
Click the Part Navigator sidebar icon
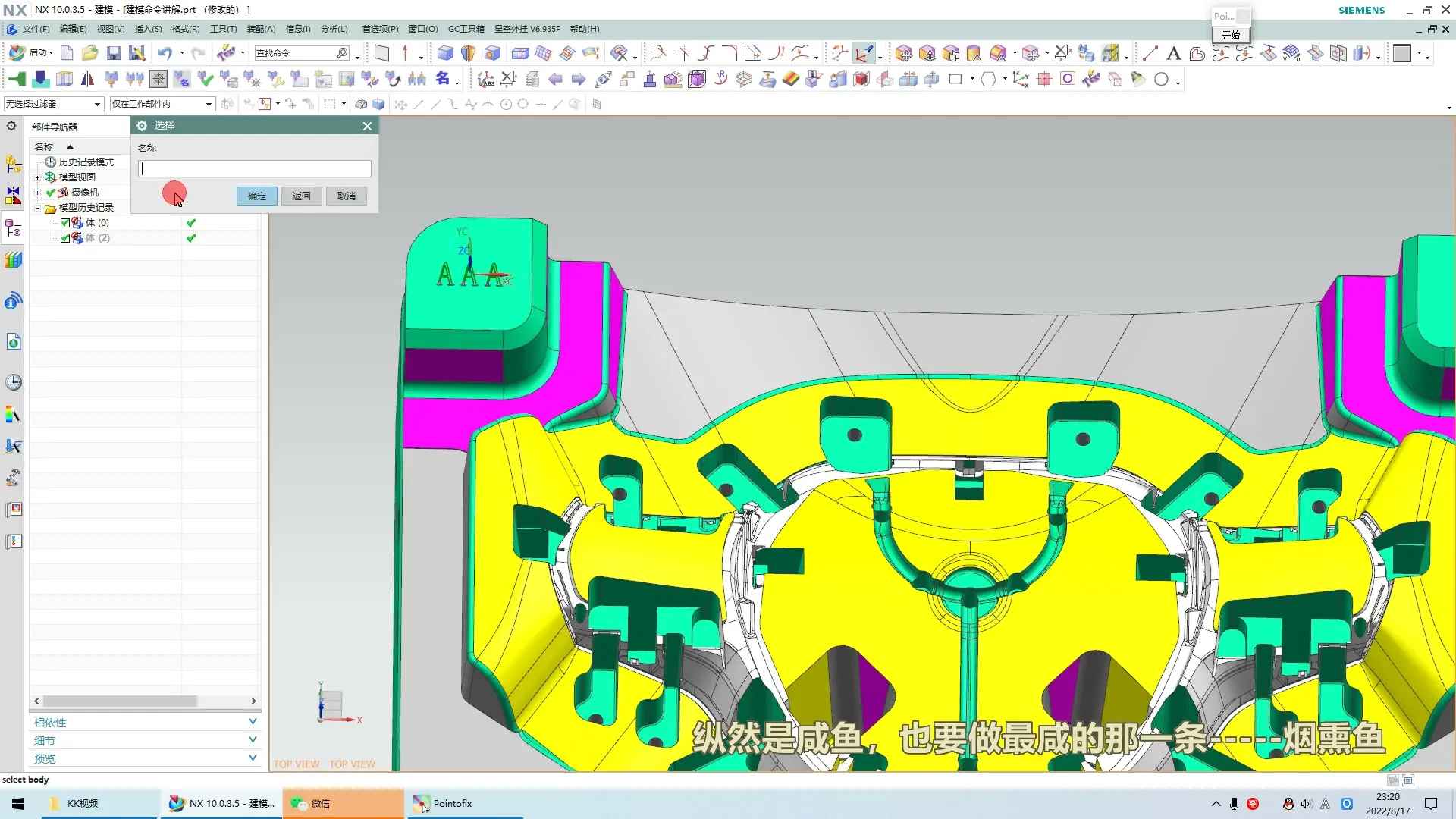14,228
